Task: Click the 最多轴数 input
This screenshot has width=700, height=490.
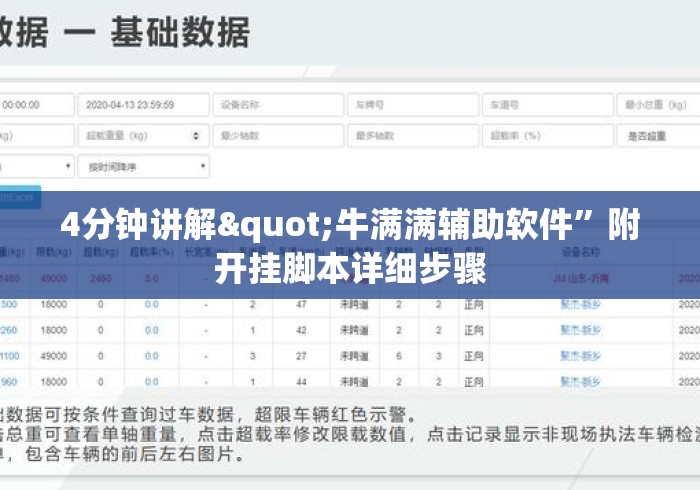Action: pos(413,136)
